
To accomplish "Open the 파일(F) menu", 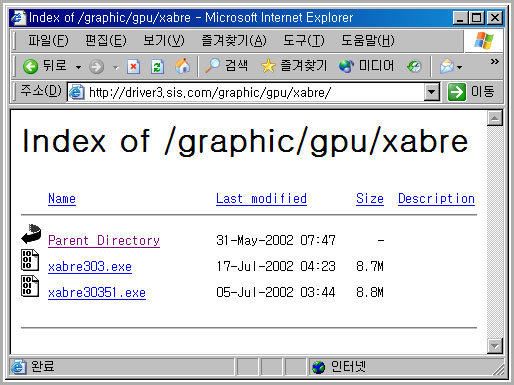I will click(48, 41).
